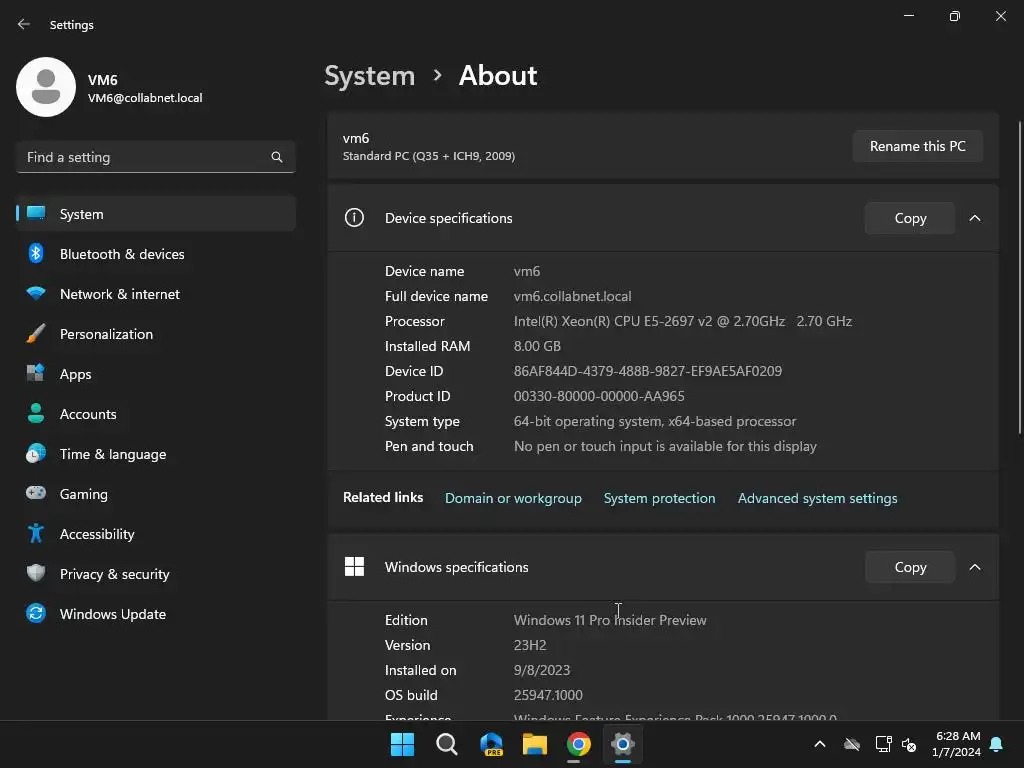
Task: Copy the Device specifications
Action: coord(910,218)
